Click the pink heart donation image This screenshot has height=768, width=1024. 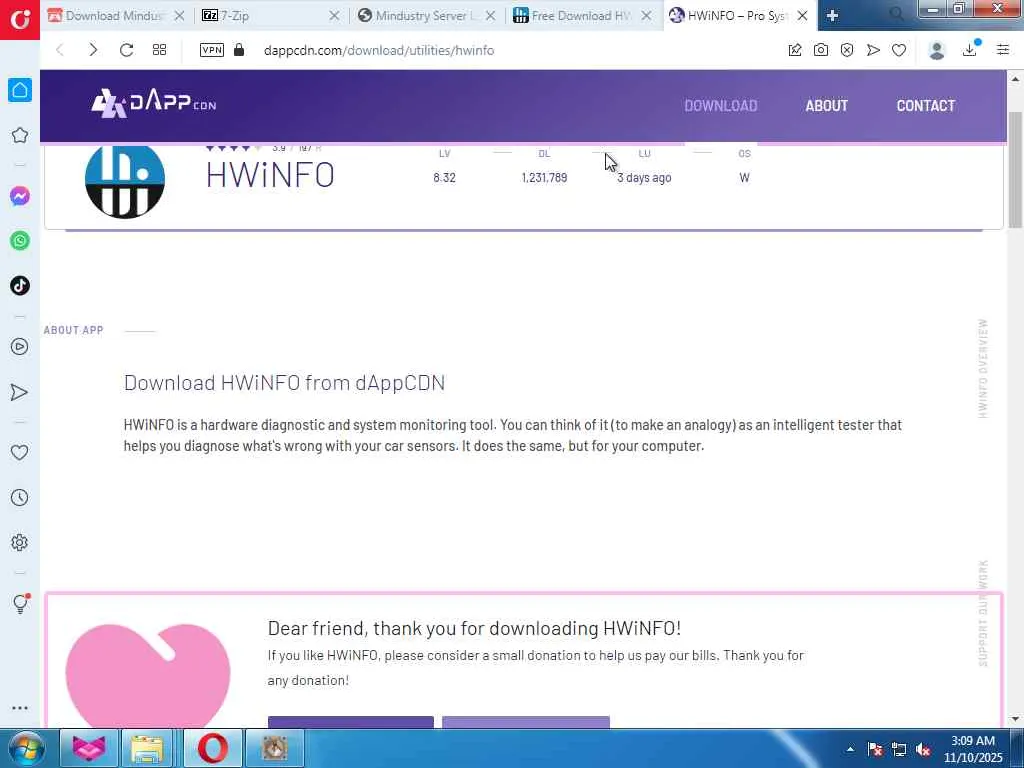click(148, 675)
